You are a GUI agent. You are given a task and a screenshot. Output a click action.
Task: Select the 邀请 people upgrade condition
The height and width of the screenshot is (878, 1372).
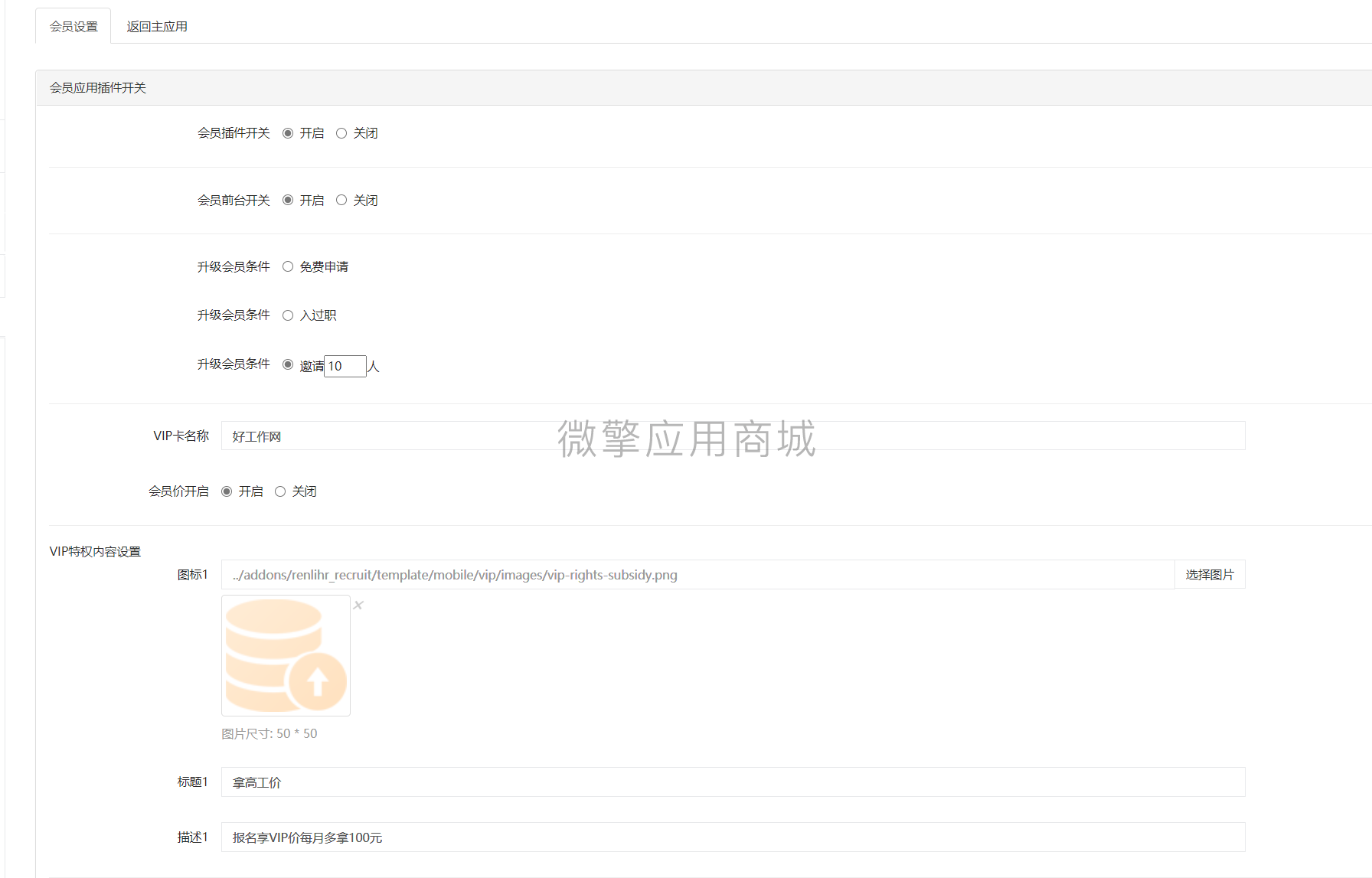pos(288,364)
